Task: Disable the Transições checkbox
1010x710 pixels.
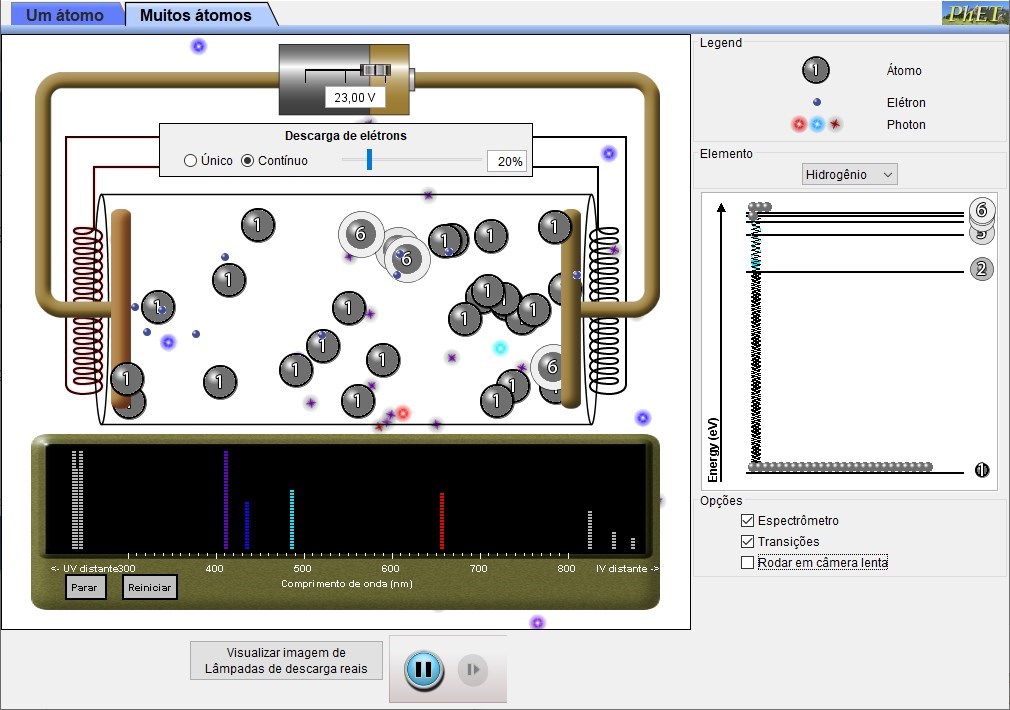Action: coord(747,542)
